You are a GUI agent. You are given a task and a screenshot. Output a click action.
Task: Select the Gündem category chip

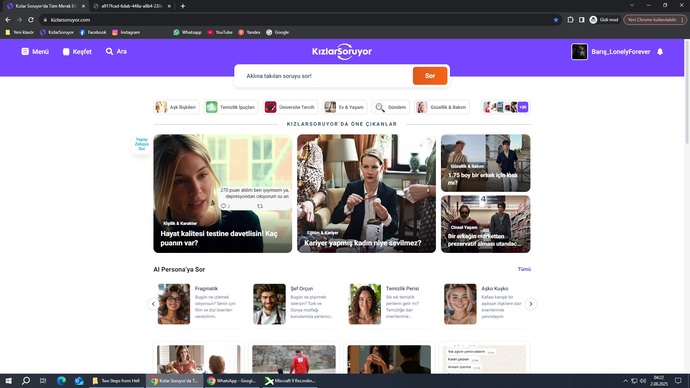[390, 107]
